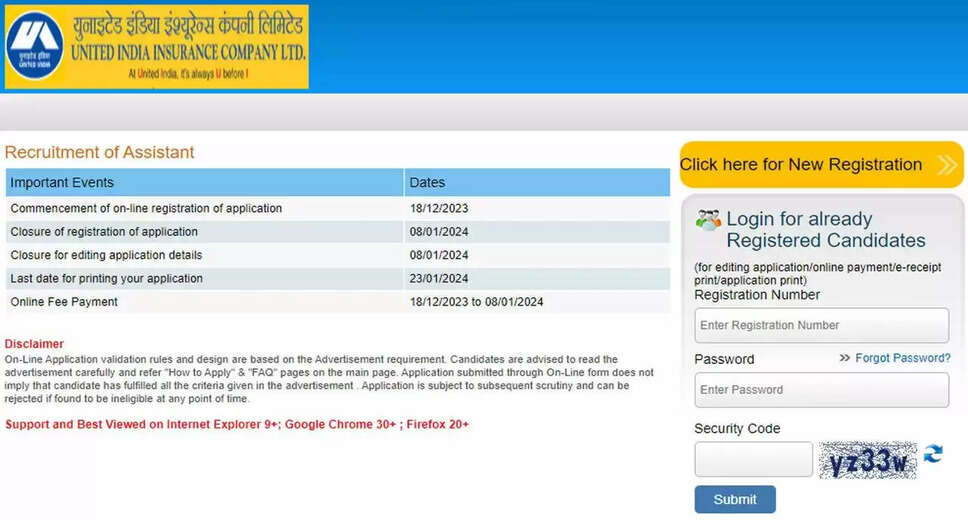Image resolution: width=968 pixels, height=520 pixels.
Task: Select 'Commencement of on-line registration of application' row
Action: tap(338, 209)
